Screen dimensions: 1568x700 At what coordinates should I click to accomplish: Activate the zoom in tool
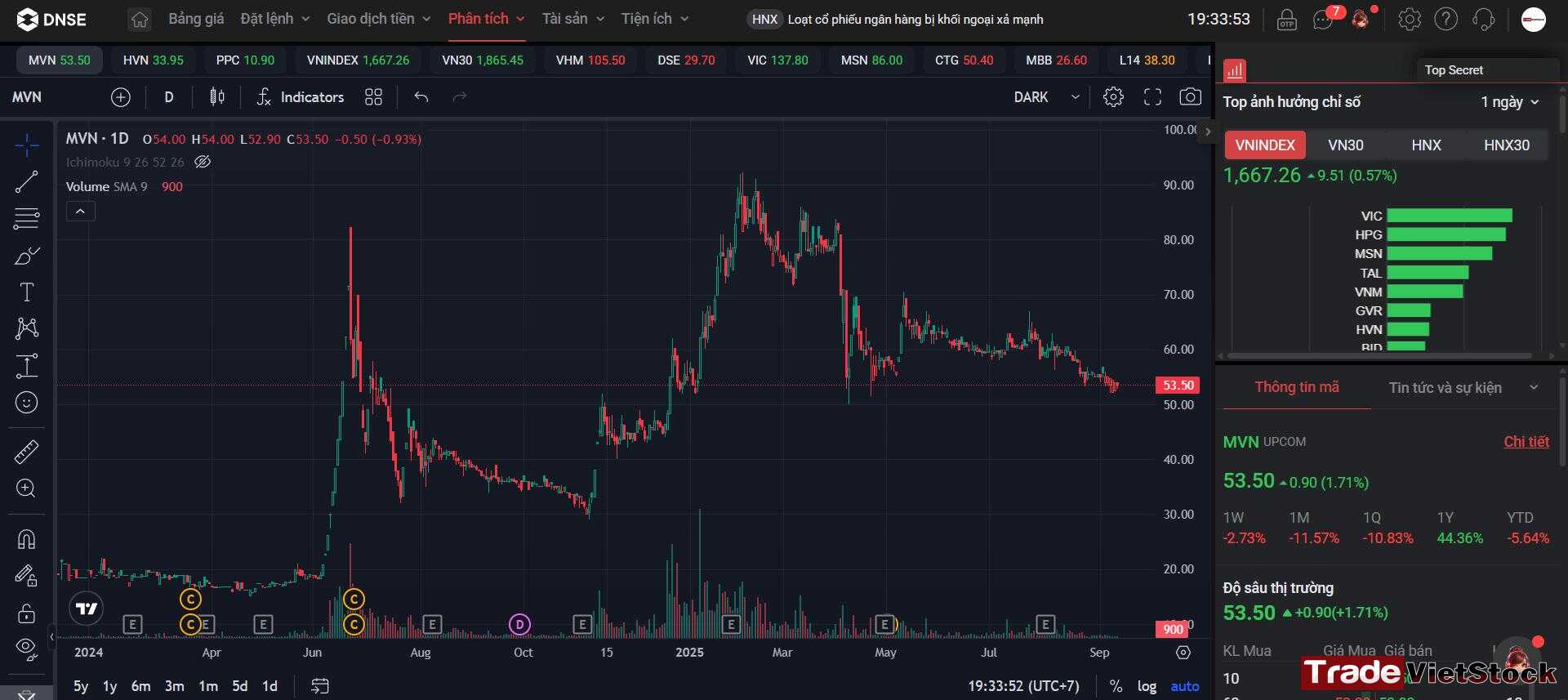(26, 488)
